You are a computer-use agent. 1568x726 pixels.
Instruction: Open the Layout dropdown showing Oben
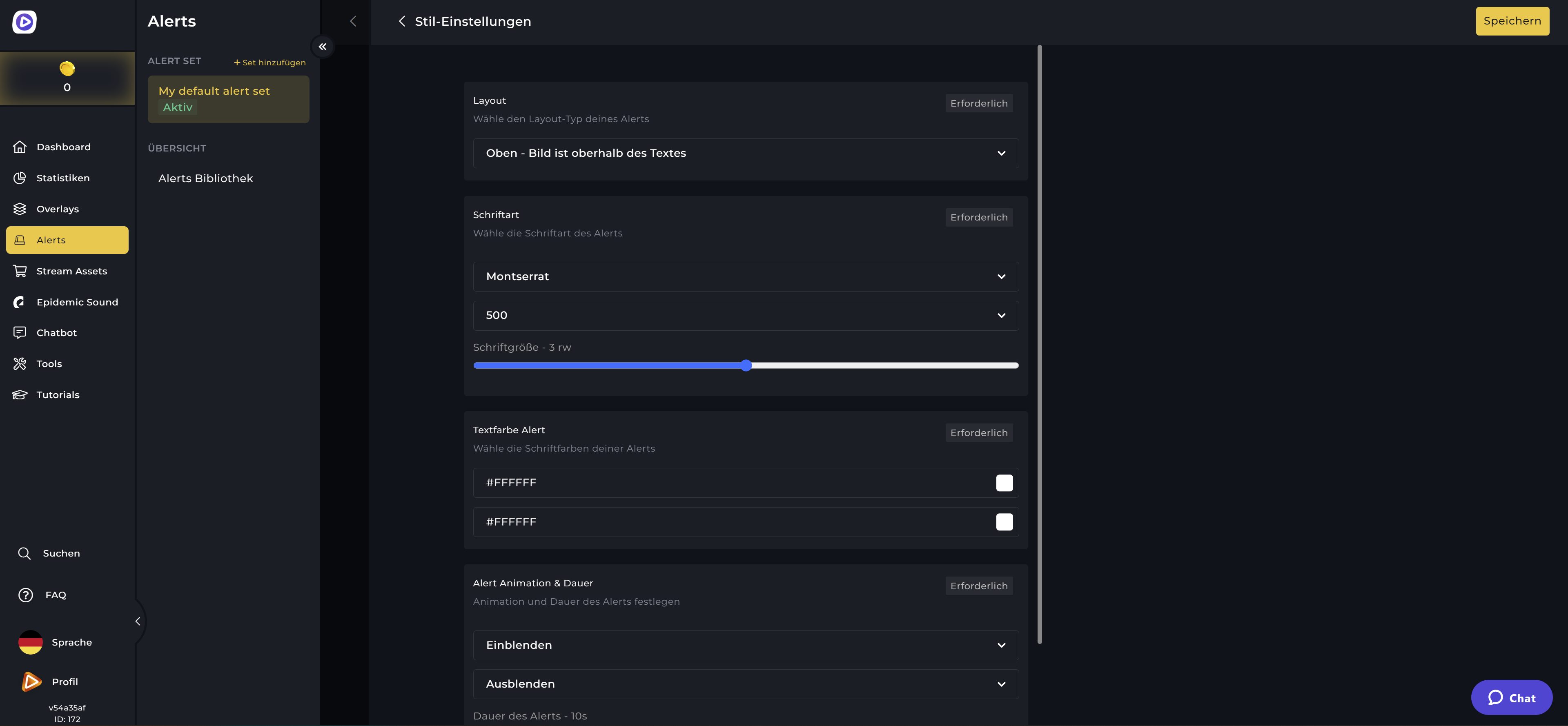coord(745,153)
